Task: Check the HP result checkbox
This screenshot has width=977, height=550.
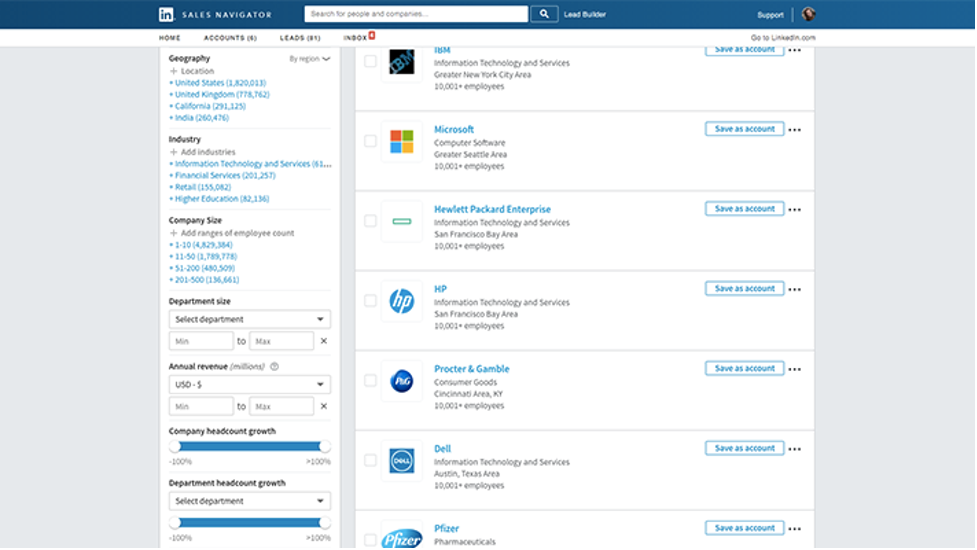Action: point(371,300)
